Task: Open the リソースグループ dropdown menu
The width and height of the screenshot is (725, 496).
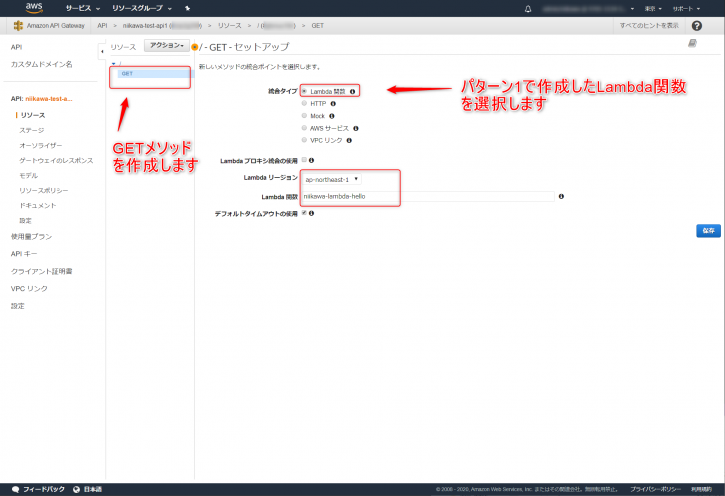Action: [141, 8]
